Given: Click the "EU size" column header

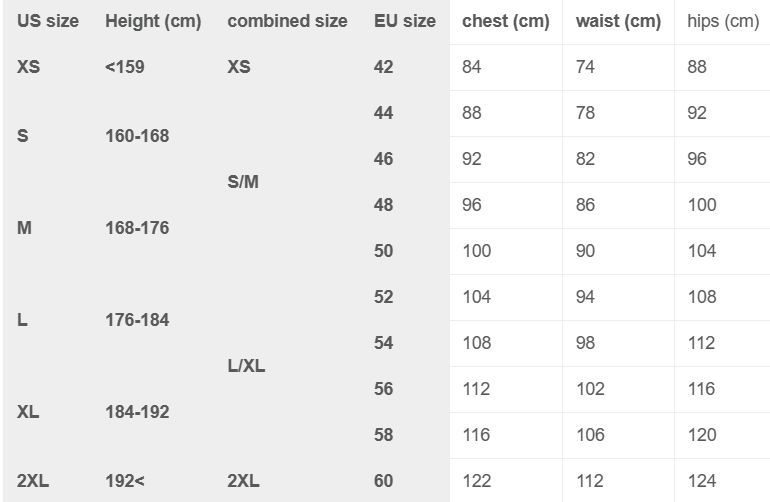Looking at the screenshot, I should 405,21.
